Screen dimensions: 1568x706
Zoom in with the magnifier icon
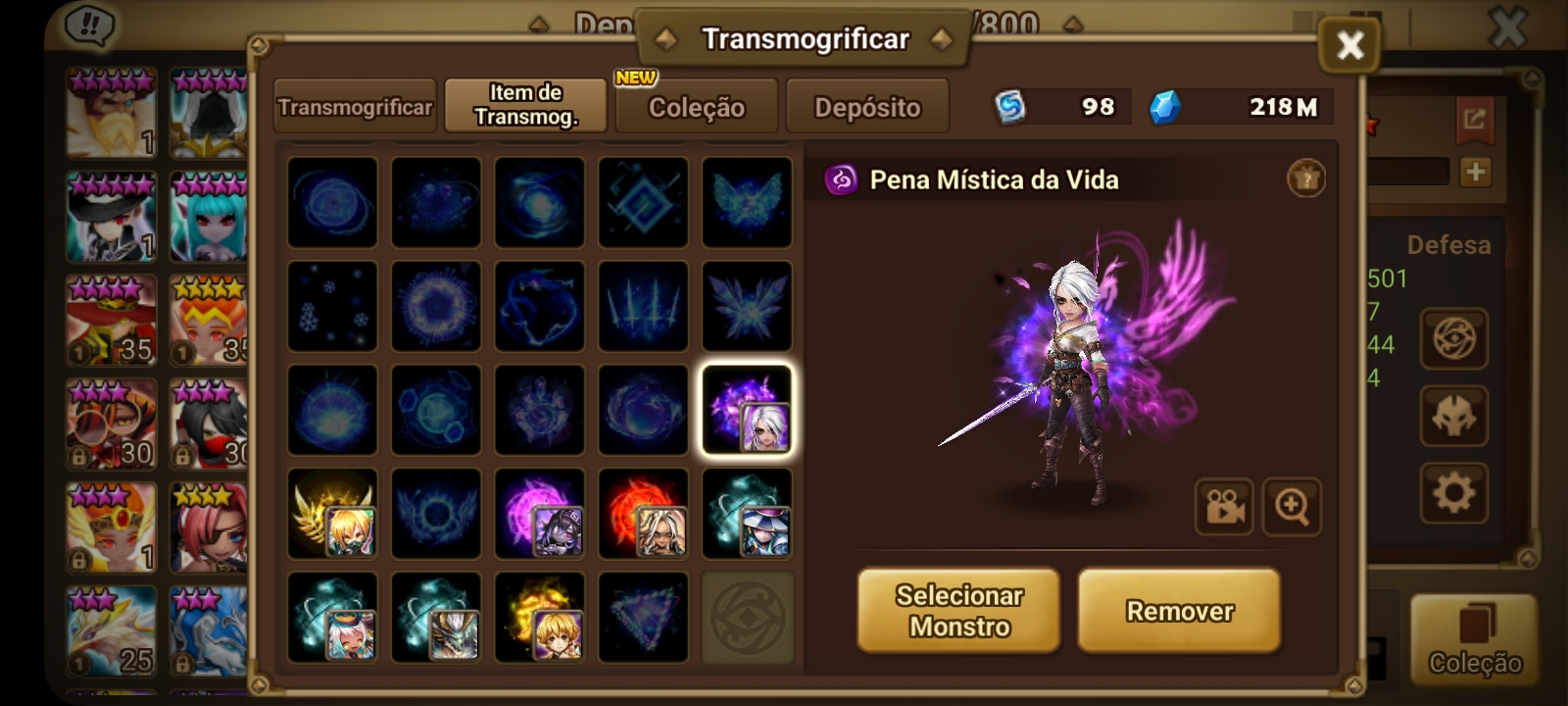pos(1292,507)
